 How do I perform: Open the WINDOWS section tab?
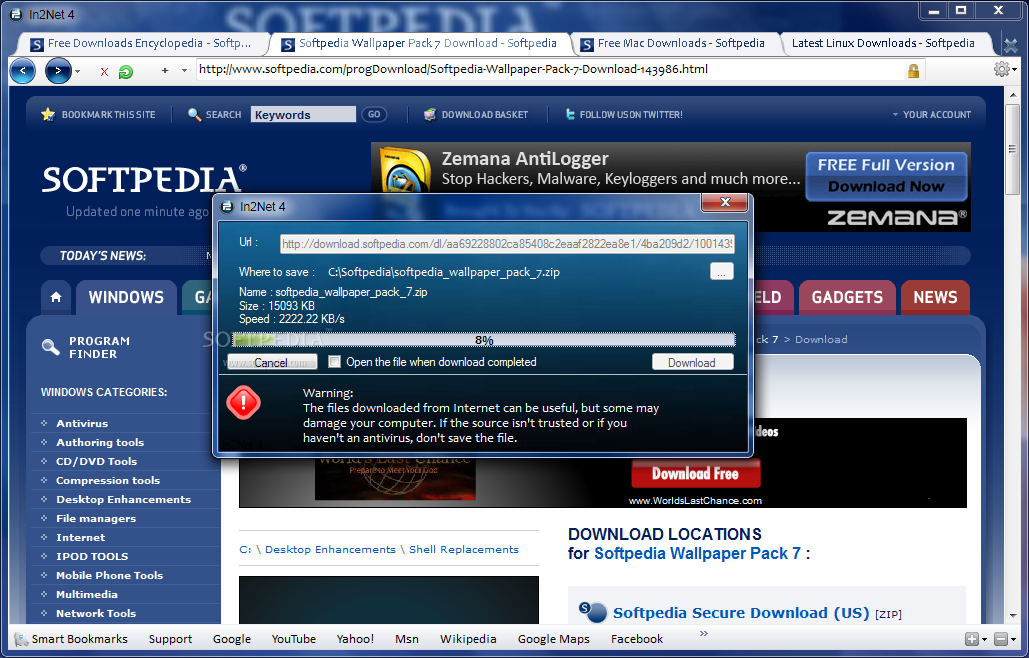point(126,297)
